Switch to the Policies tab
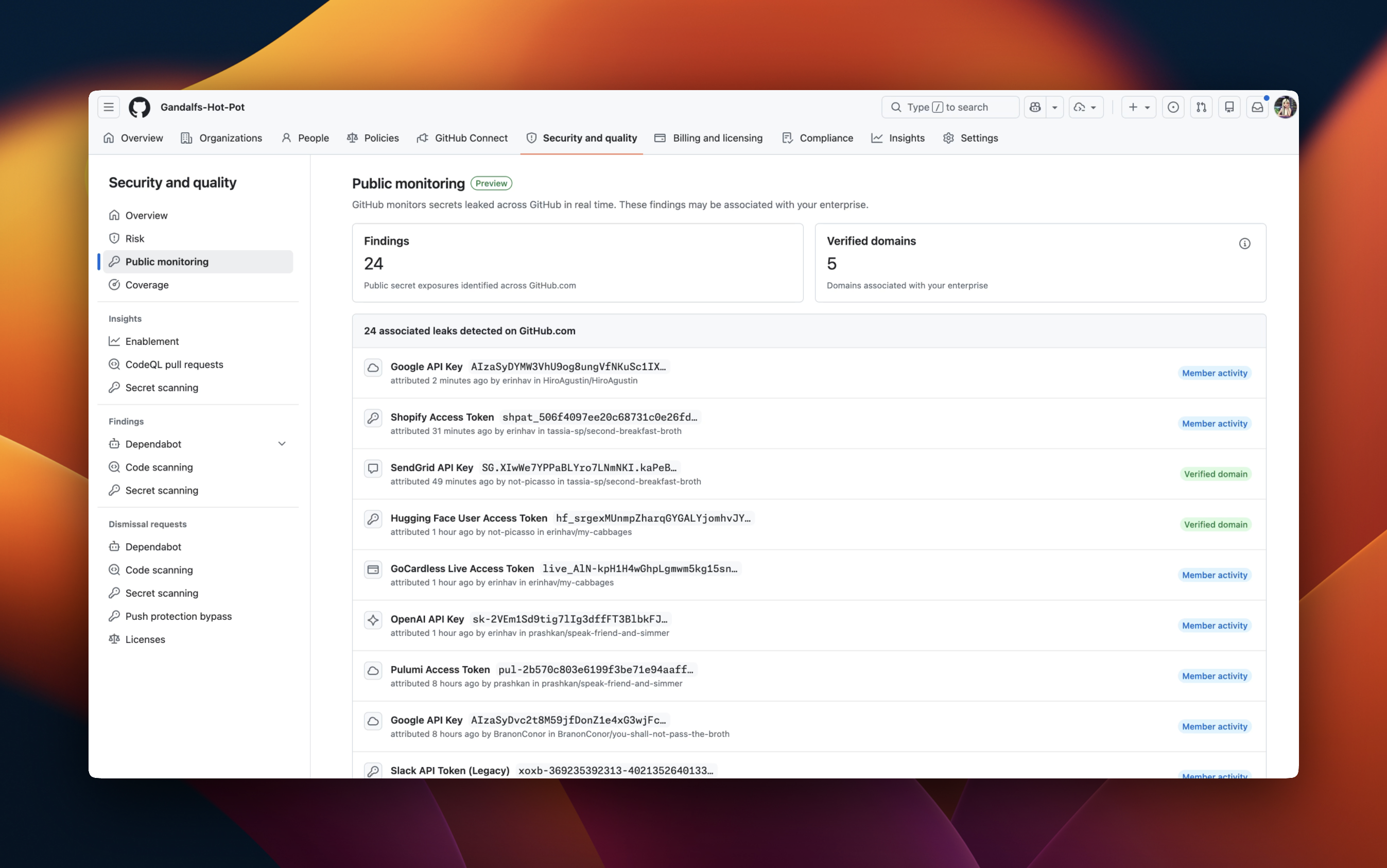 pos(373,138)
